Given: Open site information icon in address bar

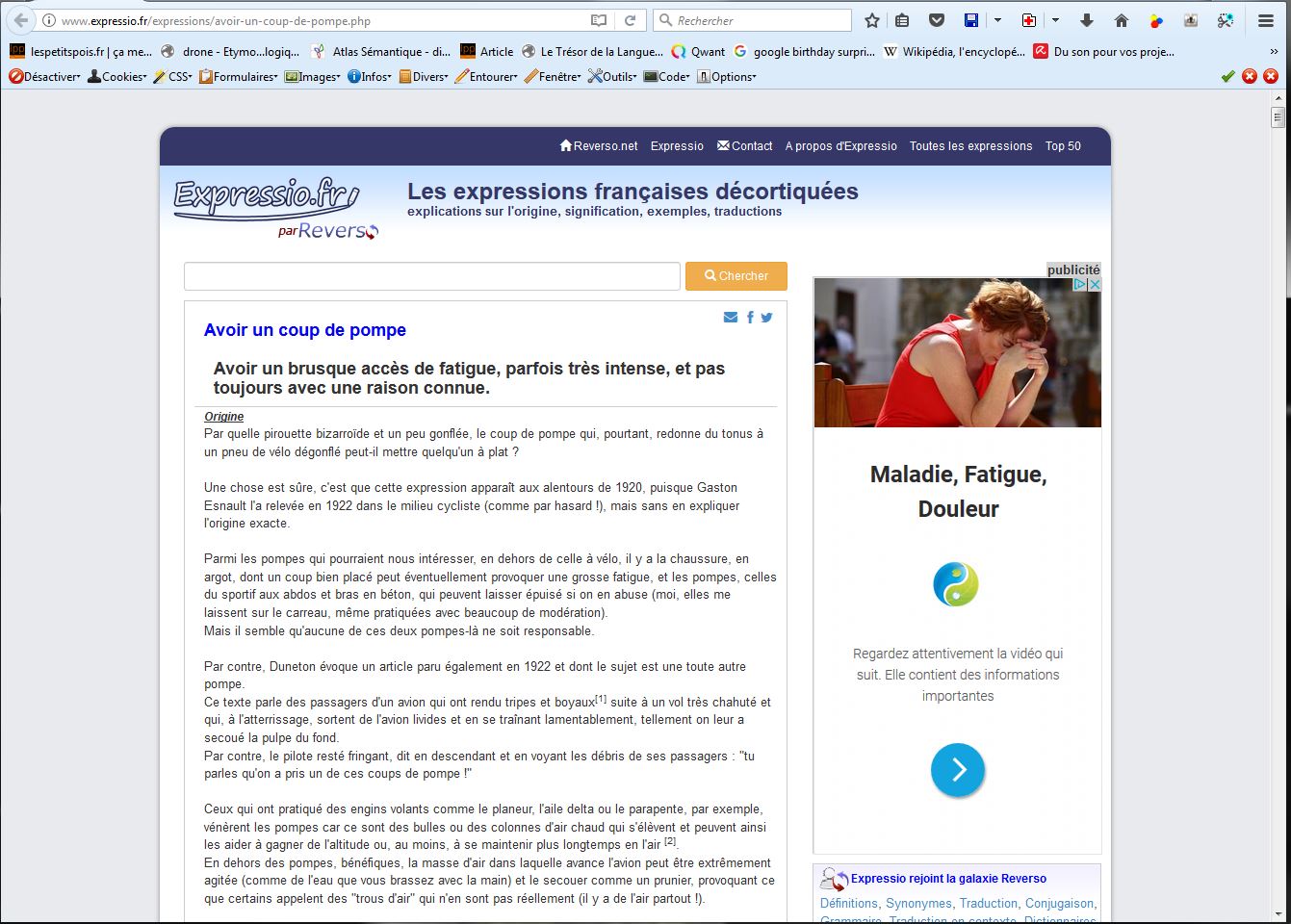Looking at the screenshot, I should pos(48,20).
